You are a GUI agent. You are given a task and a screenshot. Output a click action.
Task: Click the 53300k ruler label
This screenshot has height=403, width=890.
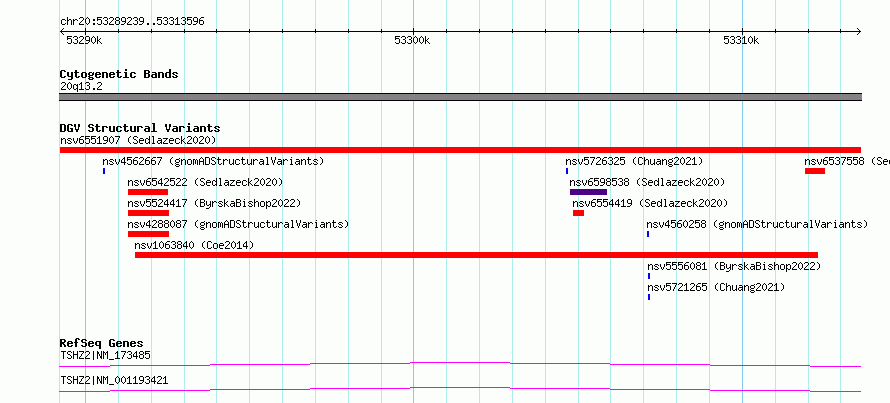coord(412,41)
